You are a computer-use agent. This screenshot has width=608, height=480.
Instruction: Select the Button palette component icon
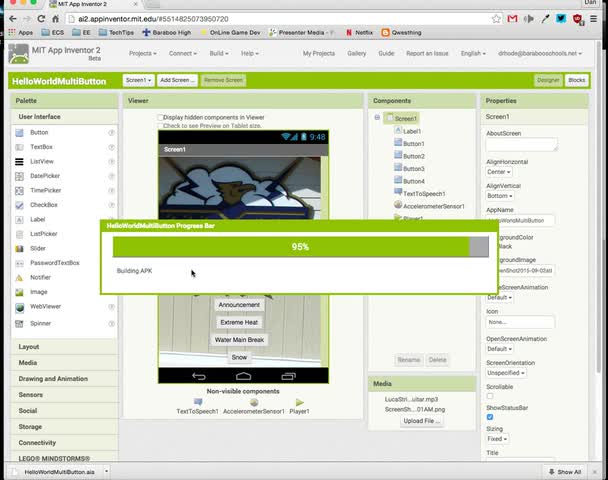click(19, 133)
